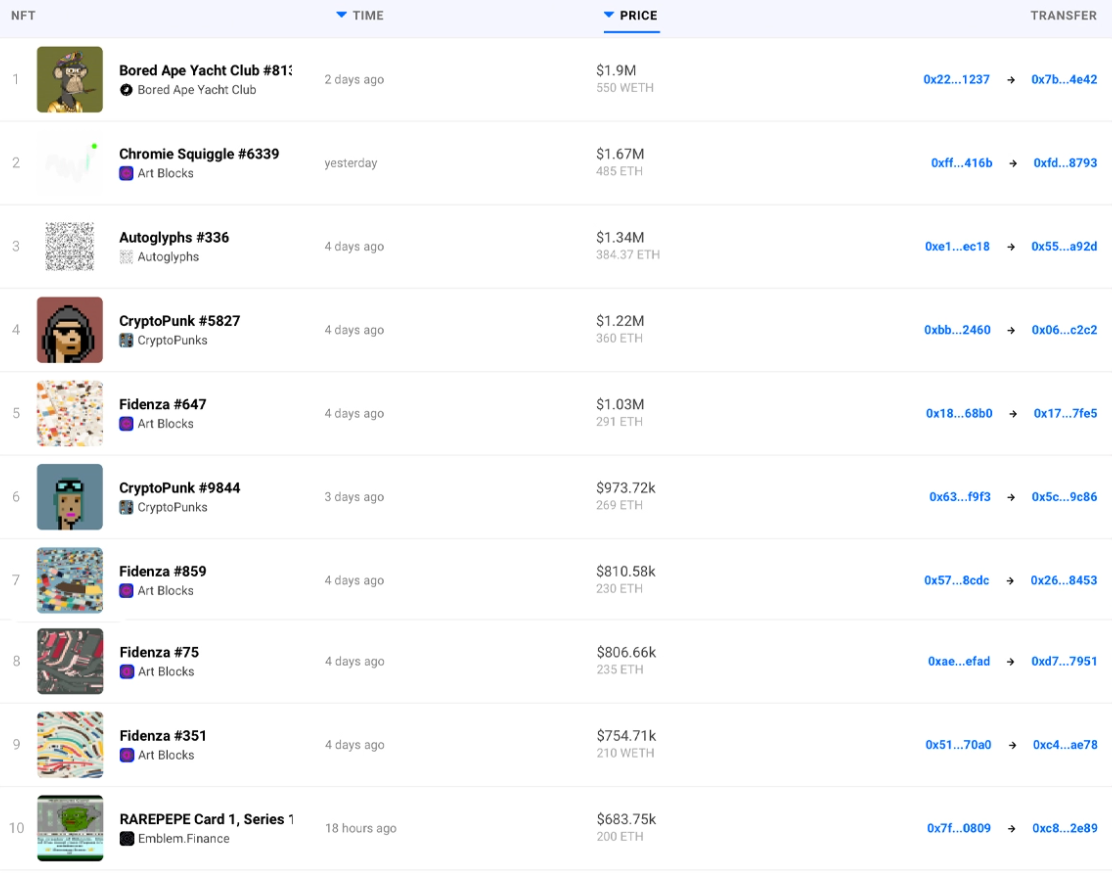View the Fidenza #647 artwork thumbnail
The image size is (1112, 873).
tap(70, 413)
